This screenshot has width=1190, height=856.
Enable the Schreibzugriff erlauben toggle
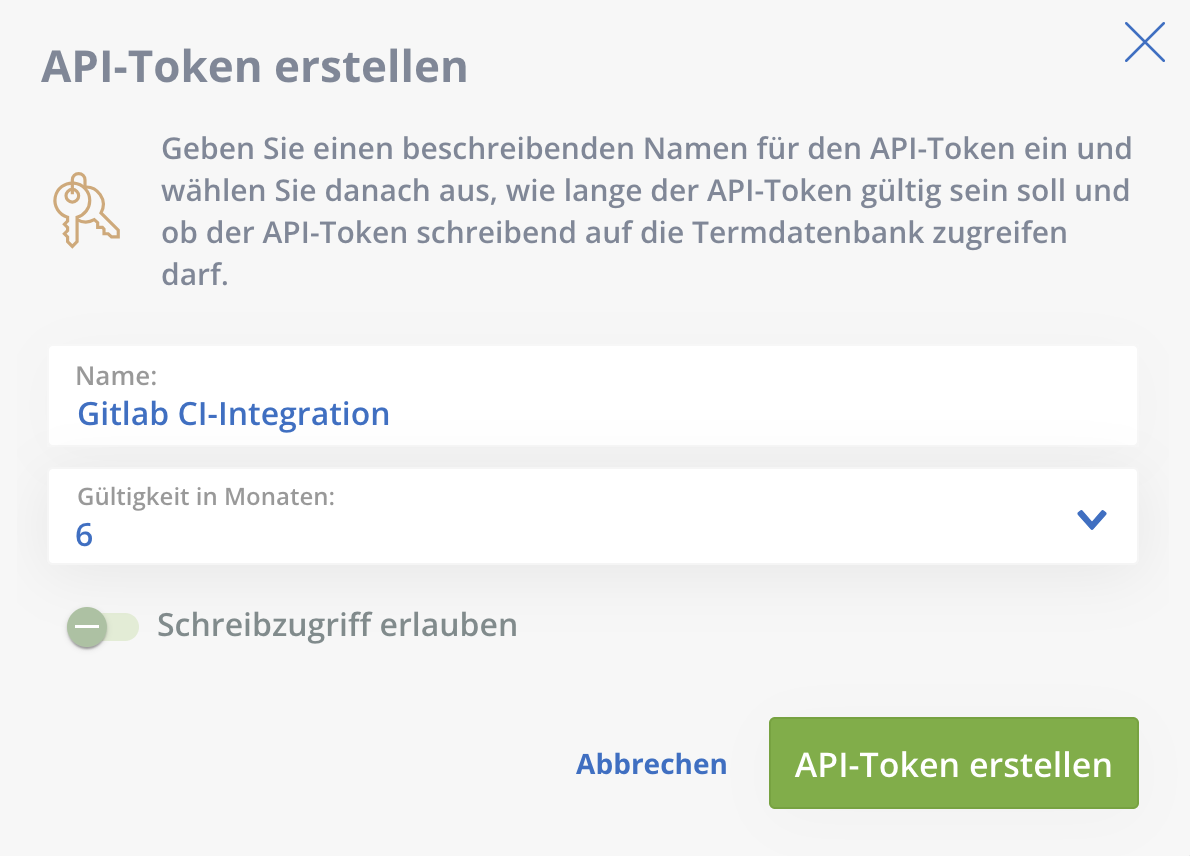(x=102, y=628)
